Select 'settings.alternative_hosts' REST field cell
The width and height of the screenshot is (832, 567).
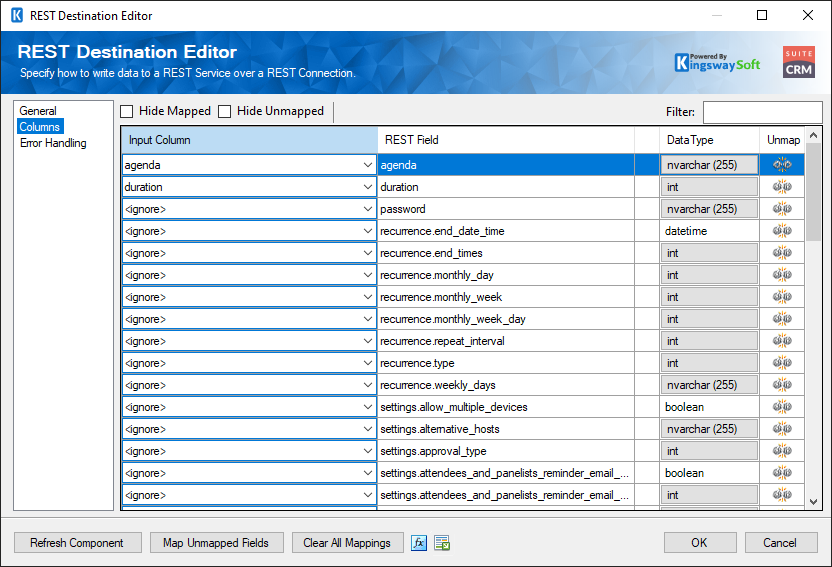click(506, 429)
